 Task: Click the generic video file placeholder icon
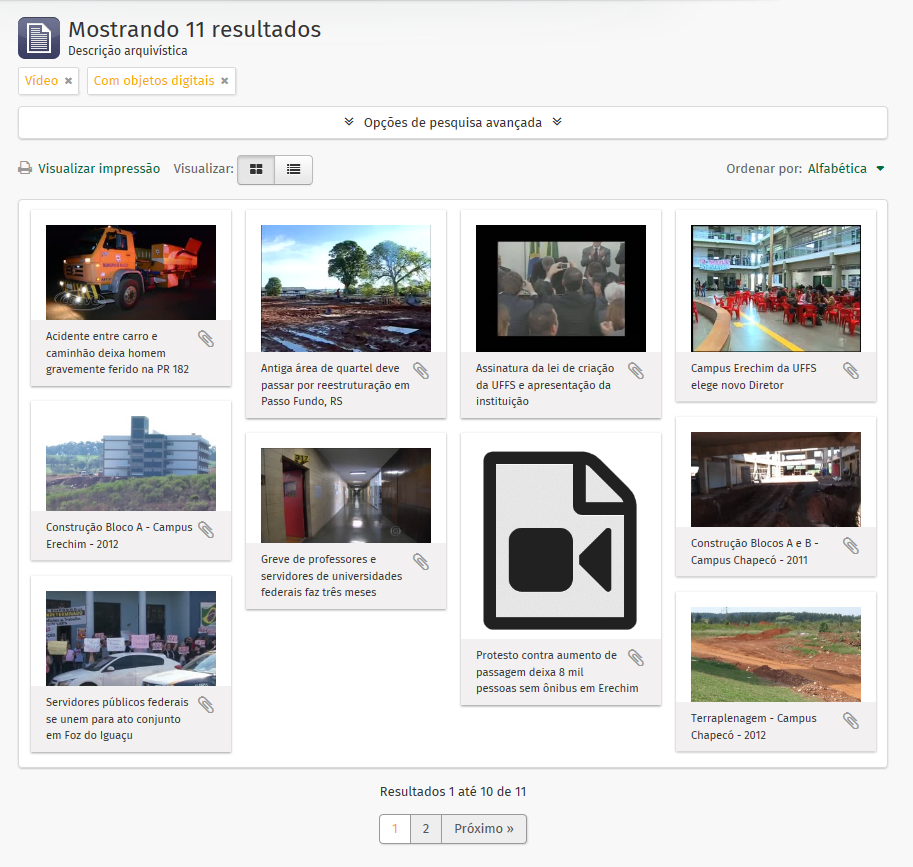pos(560,540)
